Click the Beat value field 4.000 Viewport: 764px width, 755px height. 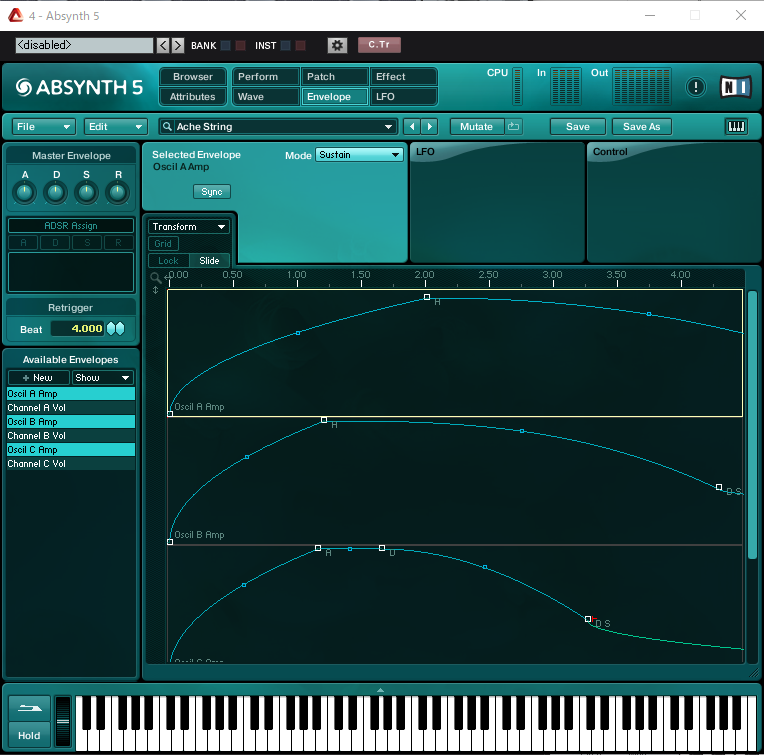click(x=78, y=329)
